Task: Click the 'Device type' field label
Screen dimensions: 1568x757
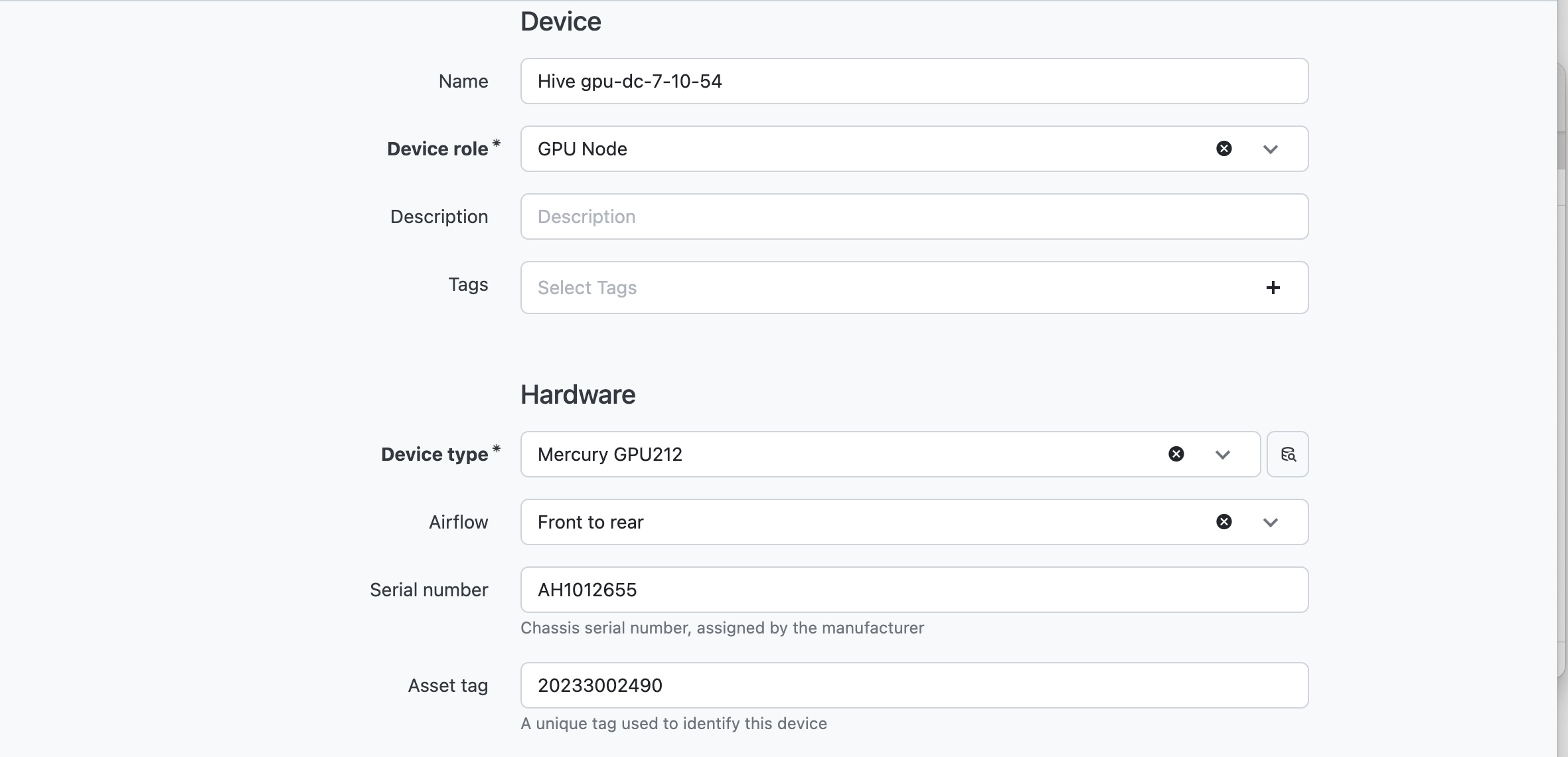Action: coord(434,454)
